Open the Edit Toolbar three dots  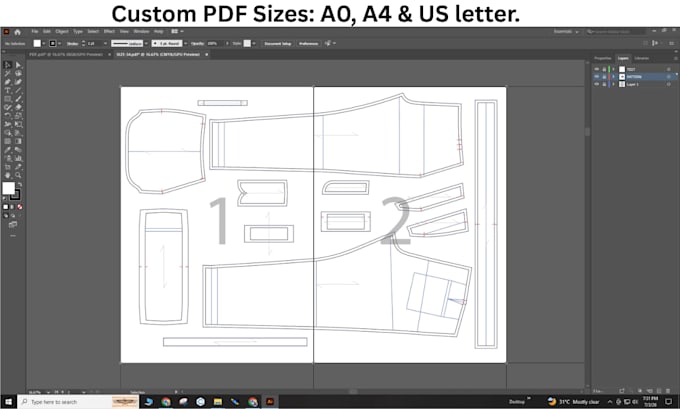pyautogui.click(x=13, y=236)
